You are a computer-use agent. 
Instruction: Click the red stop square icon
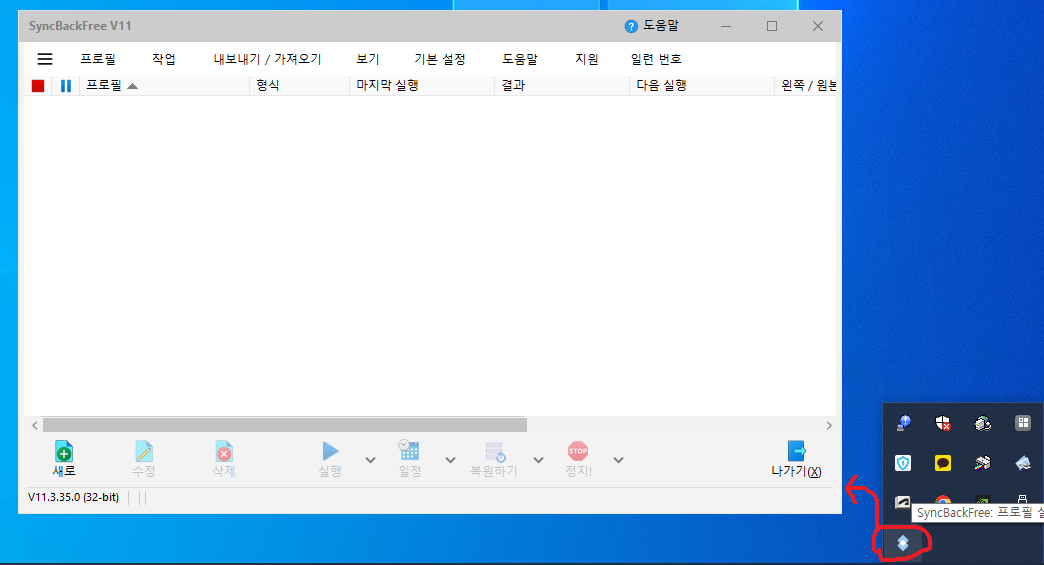[38, 86]
